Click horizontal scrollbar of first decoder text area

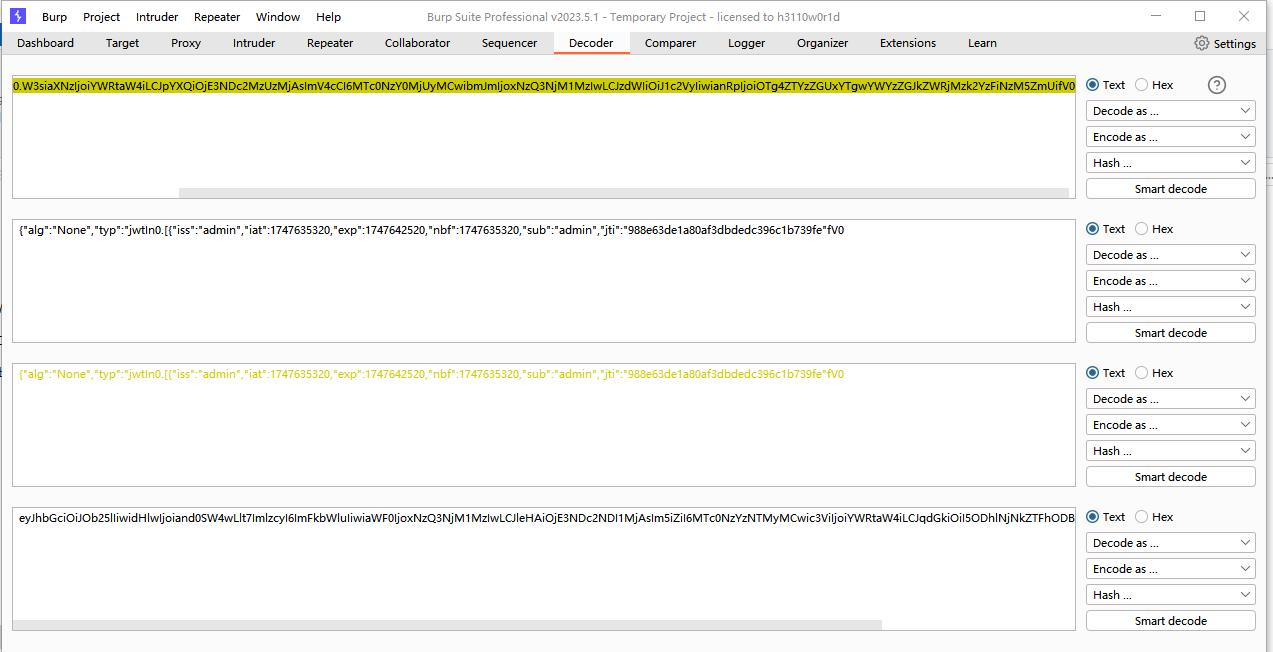pos(623,192)
